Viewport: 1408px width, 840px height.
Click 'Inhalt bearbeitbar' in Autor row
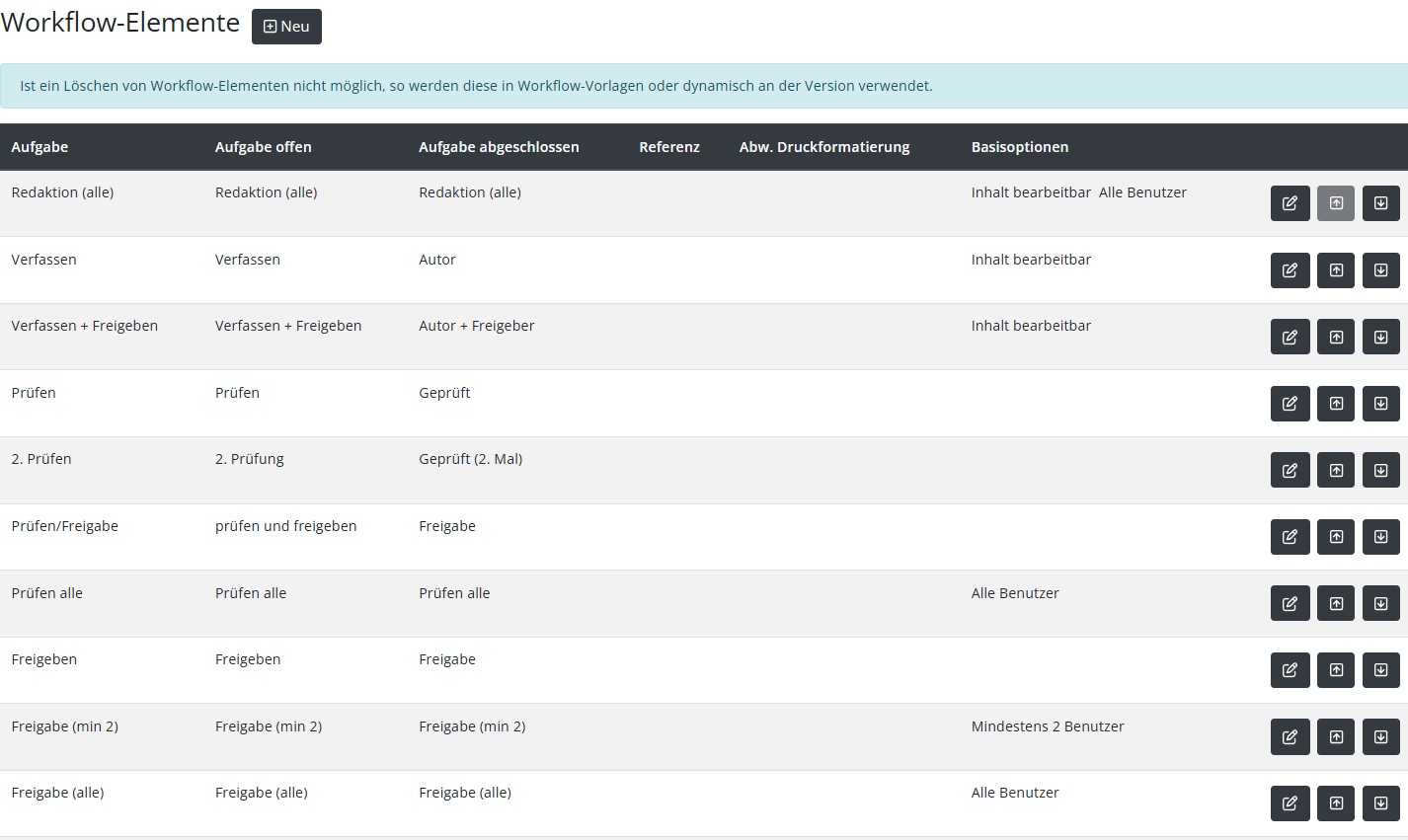[1031, 260]
